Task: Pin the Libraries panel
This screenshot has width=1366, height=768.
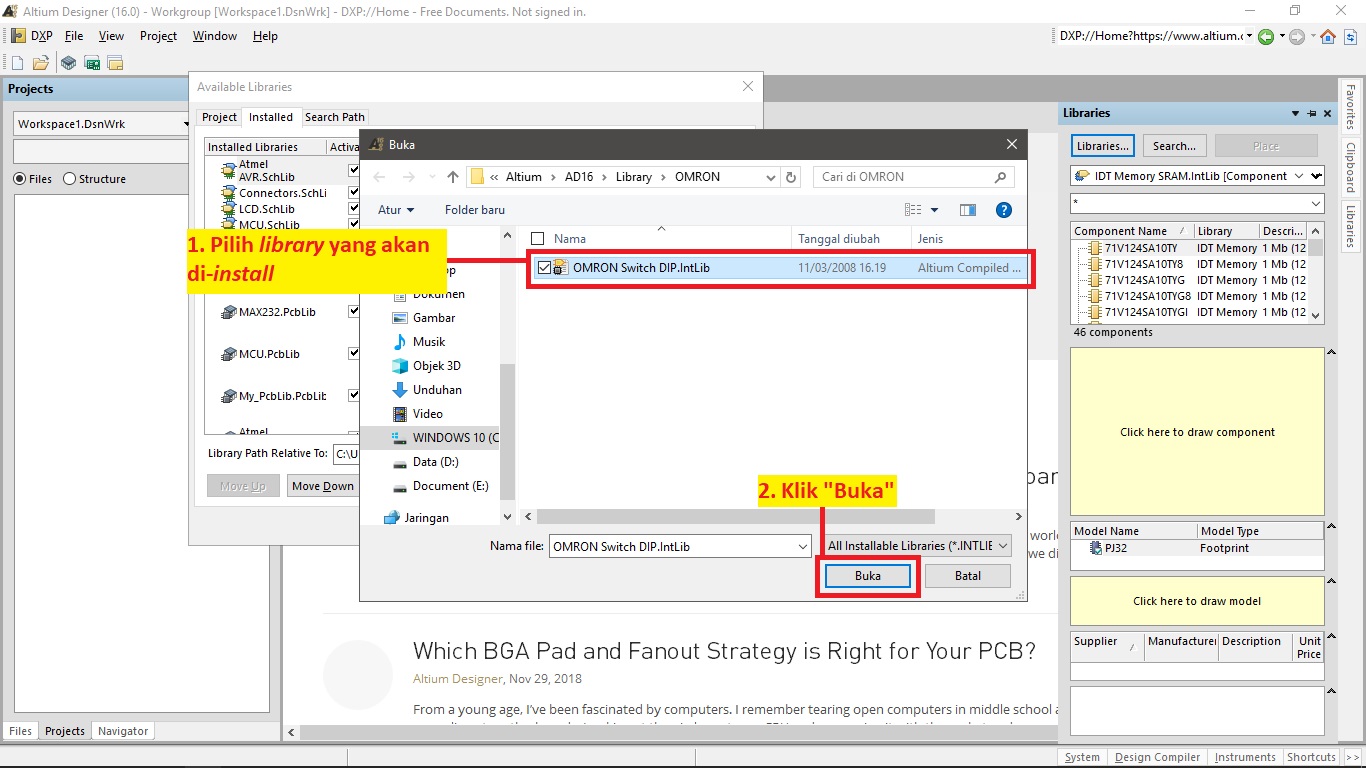Action: coord(1311,113)
